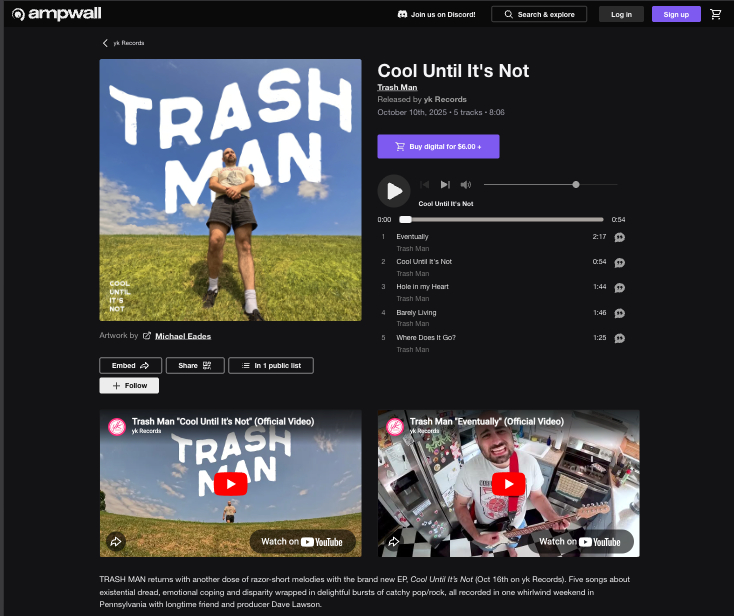Open the shopping cart icon
The image size is (734, 616).
tap(715, 14)
